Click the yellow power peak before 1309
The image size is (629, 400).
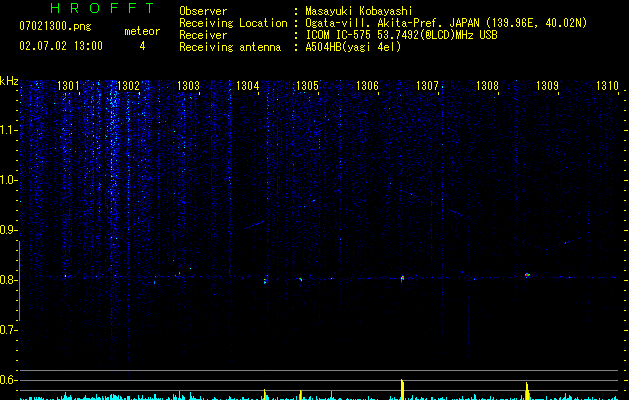(x=527, y=391)
